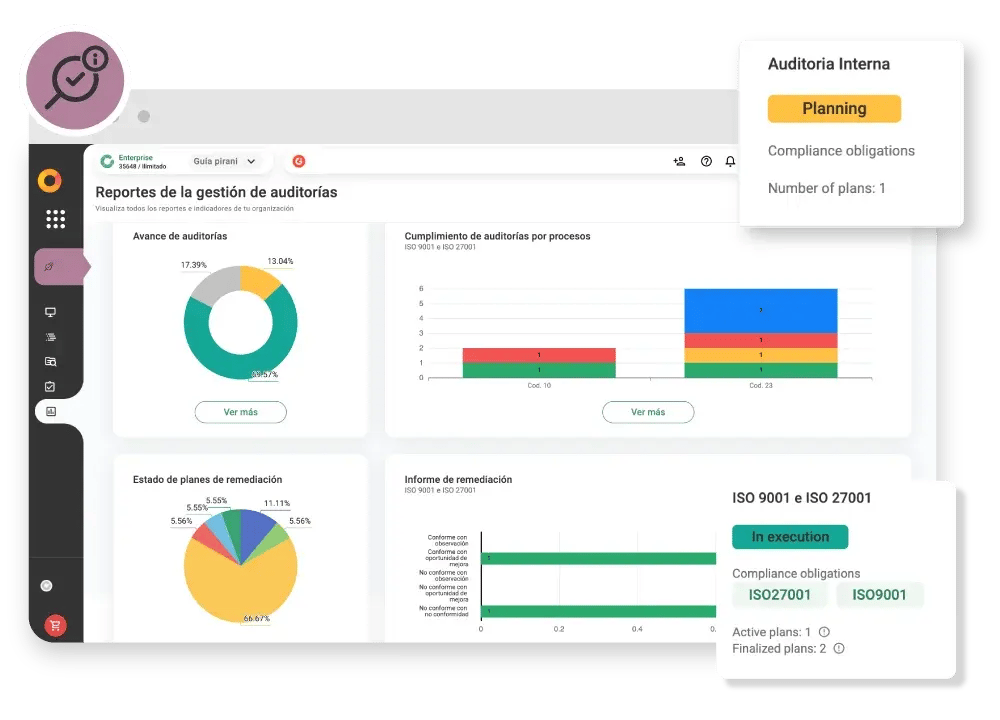Click the red G2 badge icon
This screenshot has width=1000, height=720.
point(298,161)
